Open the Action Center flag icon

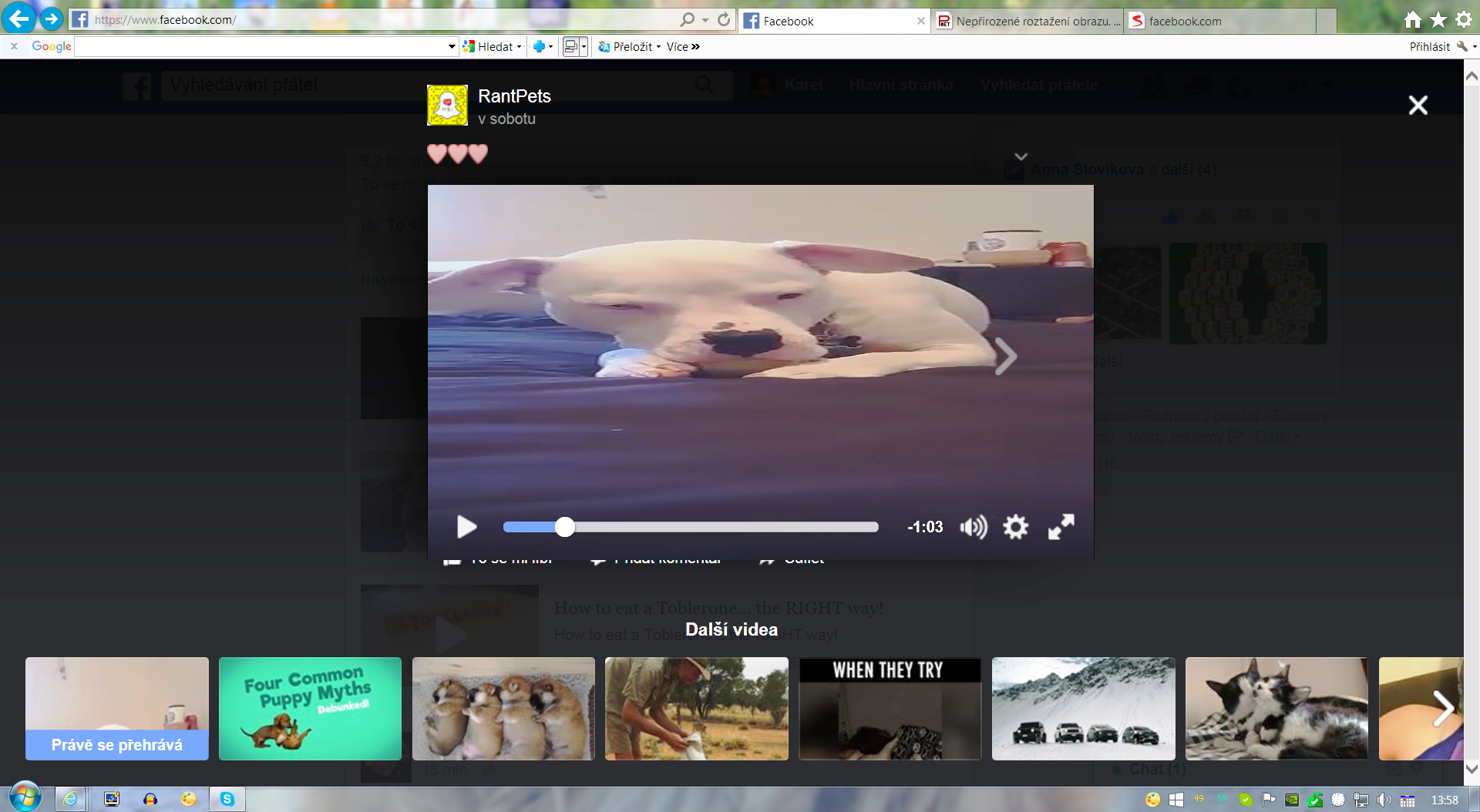[1269, 800]
